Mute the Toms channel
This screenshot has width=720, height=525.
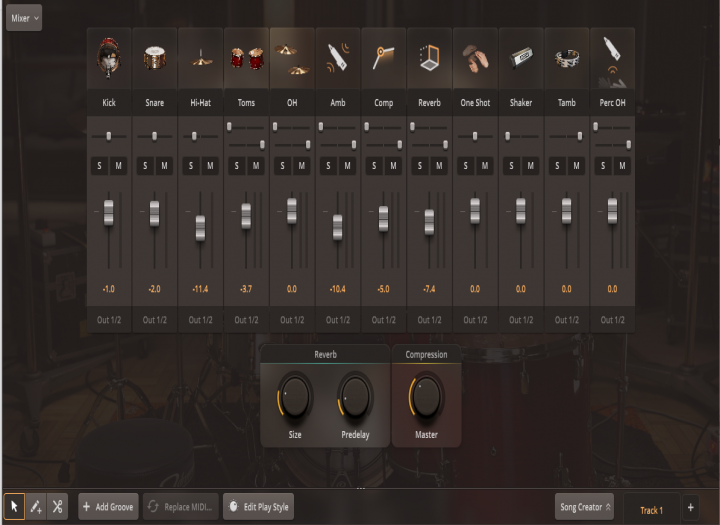click(x=256, y=166)
